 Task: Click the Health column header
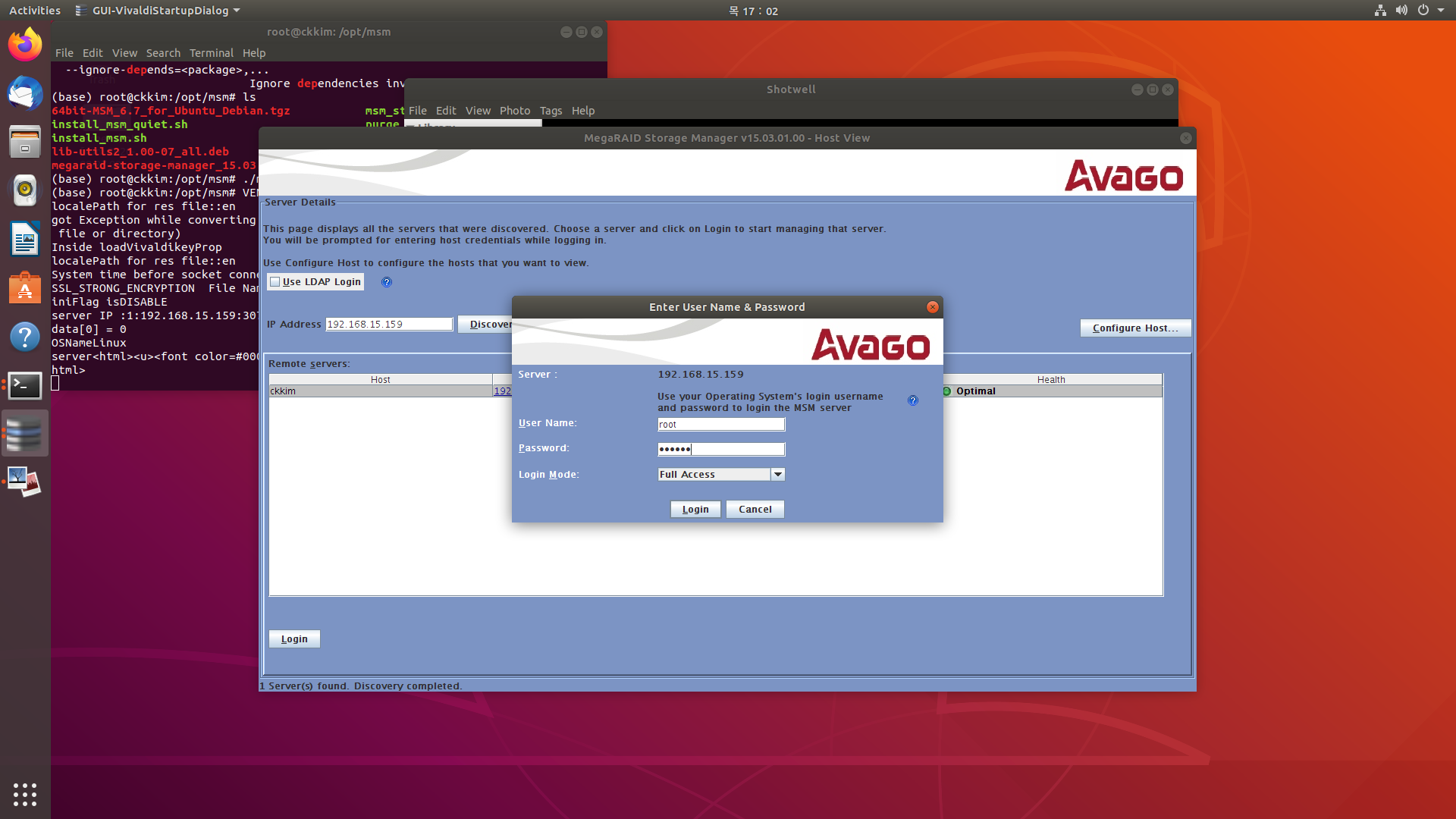coord(1051,380)
